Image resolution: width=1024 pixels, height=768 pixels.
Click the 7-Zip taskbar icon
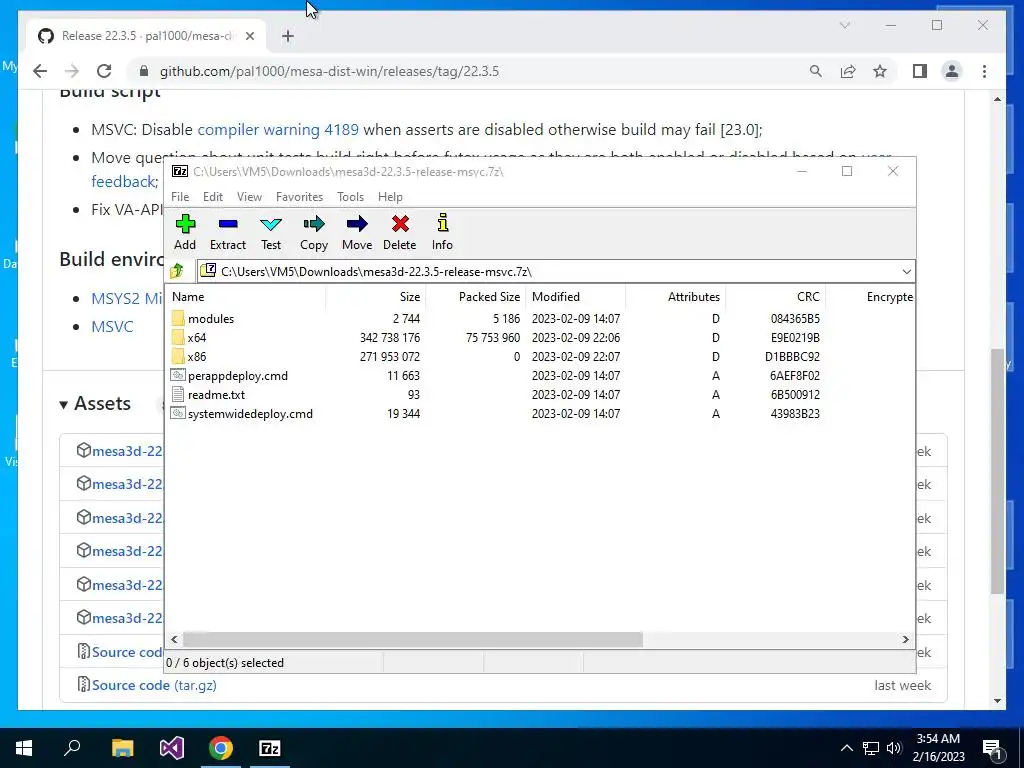coord(270,748)
